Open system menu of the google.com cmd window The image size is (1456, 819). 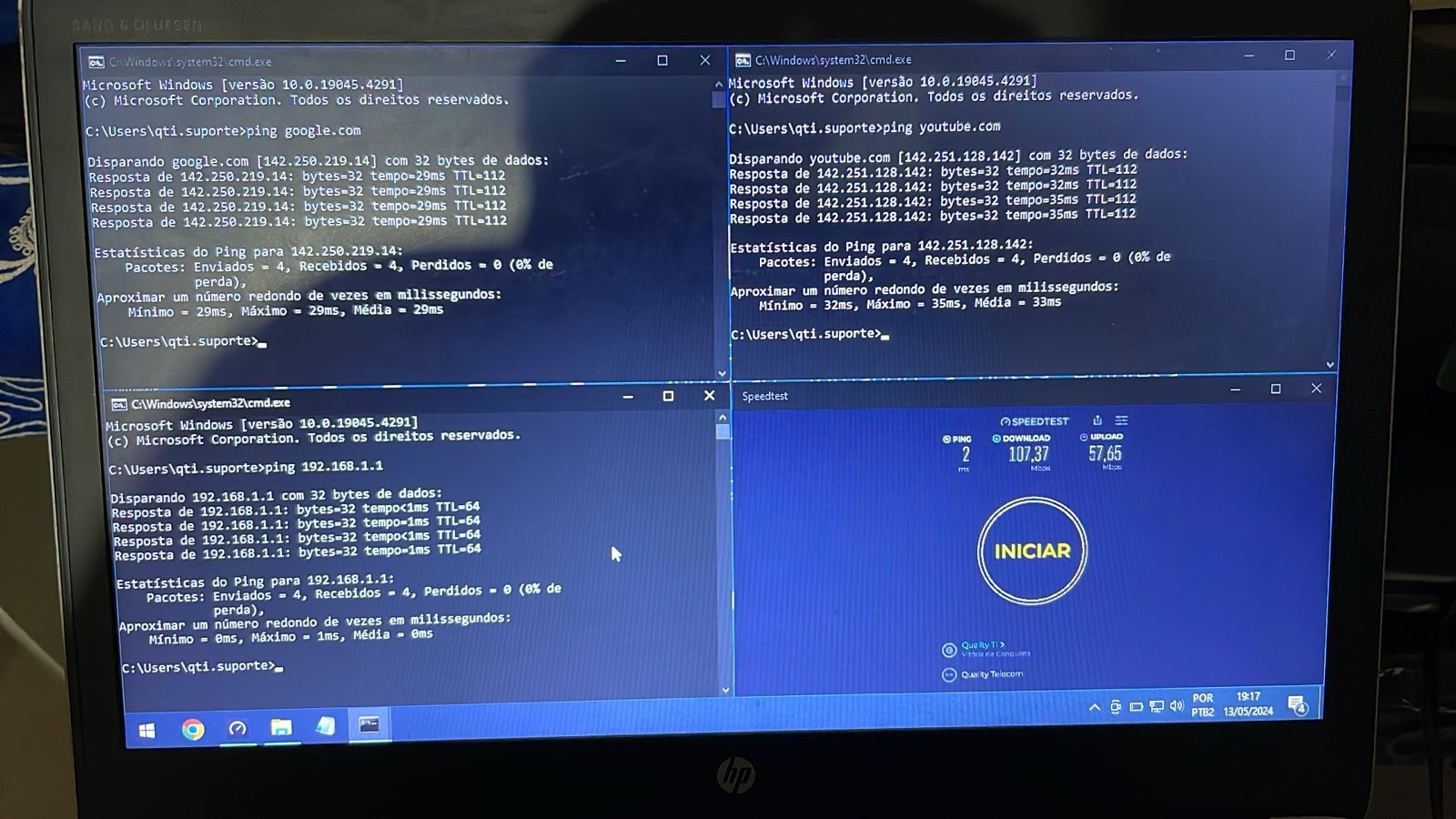(x=96, y=62)
